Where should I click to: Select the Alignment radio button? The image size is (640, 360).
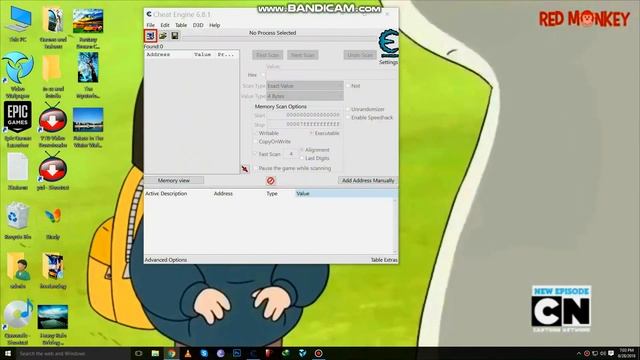click(x=302, y=150)
